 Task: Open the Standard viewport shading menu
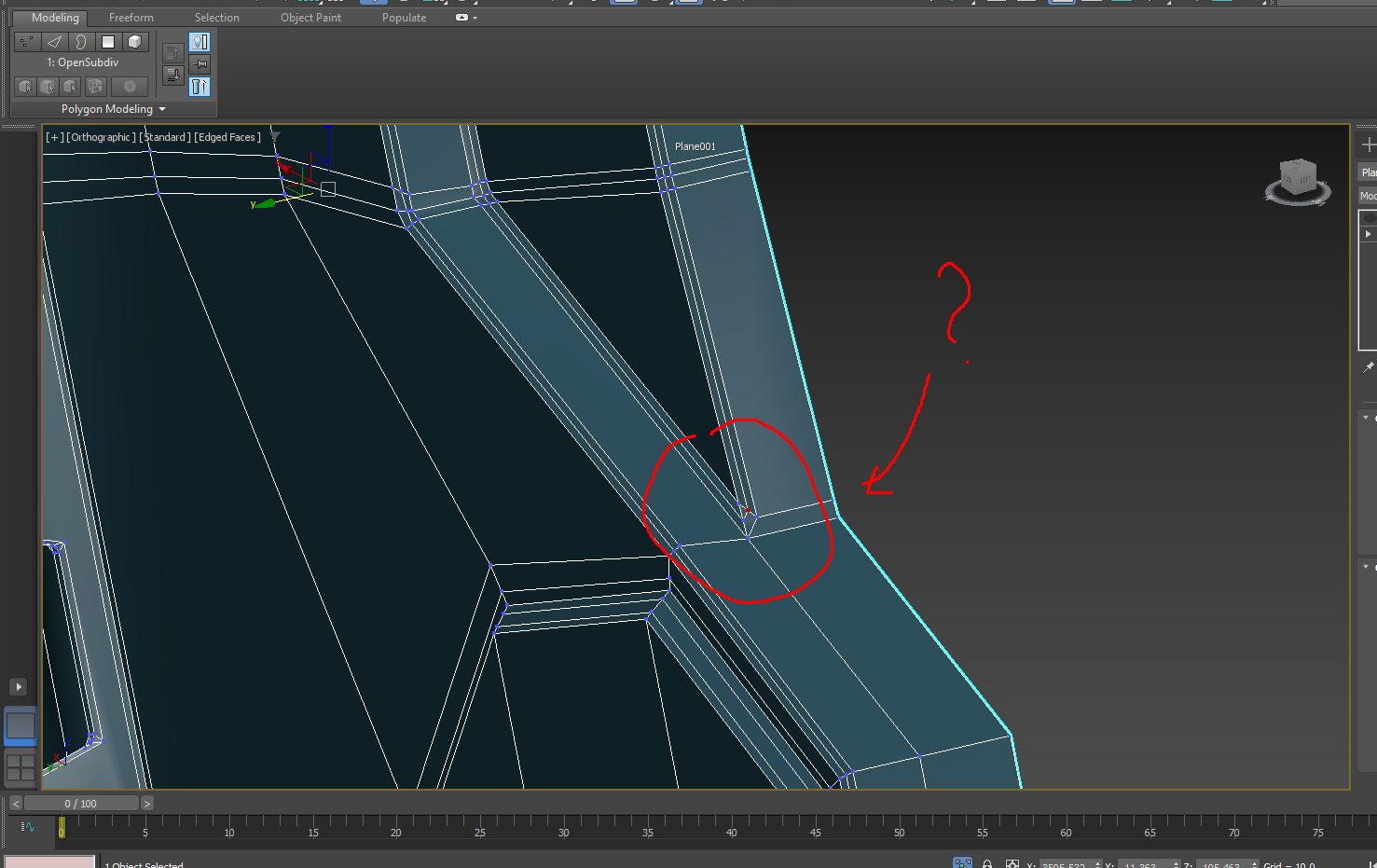[x=166, y=137]
